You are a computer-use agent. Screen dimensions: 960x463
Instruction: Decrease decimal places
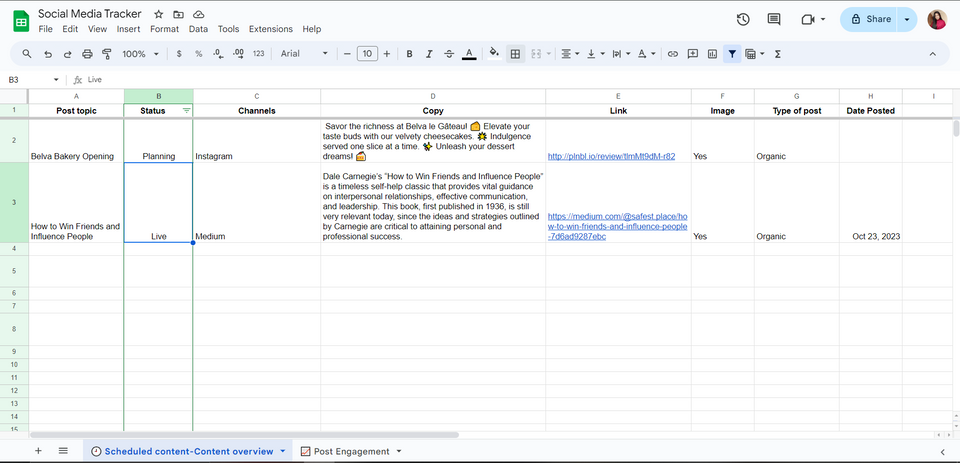(x=219, y=54)
